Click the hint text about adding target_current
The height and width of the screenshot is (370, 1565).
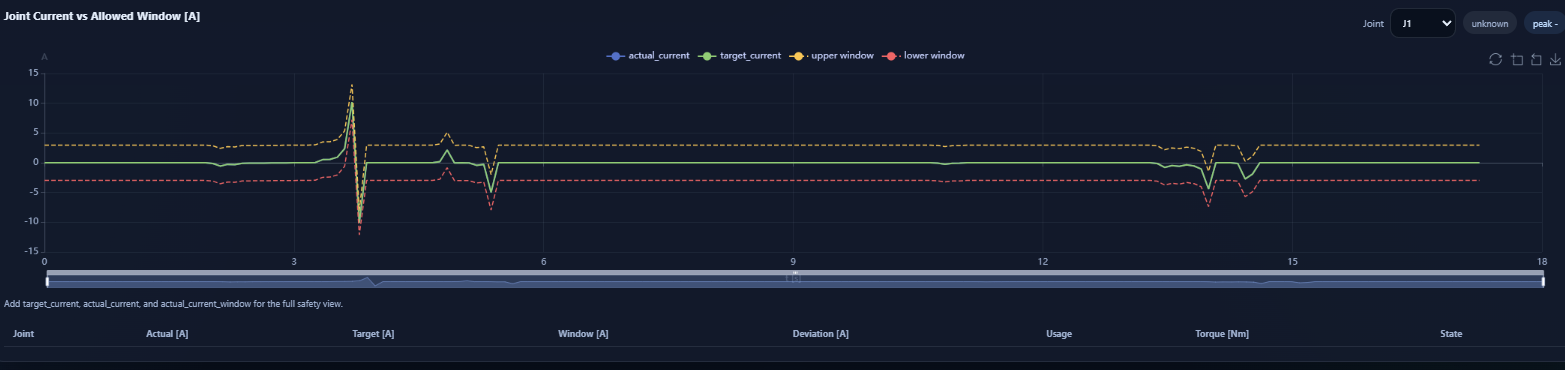(174, 303)
